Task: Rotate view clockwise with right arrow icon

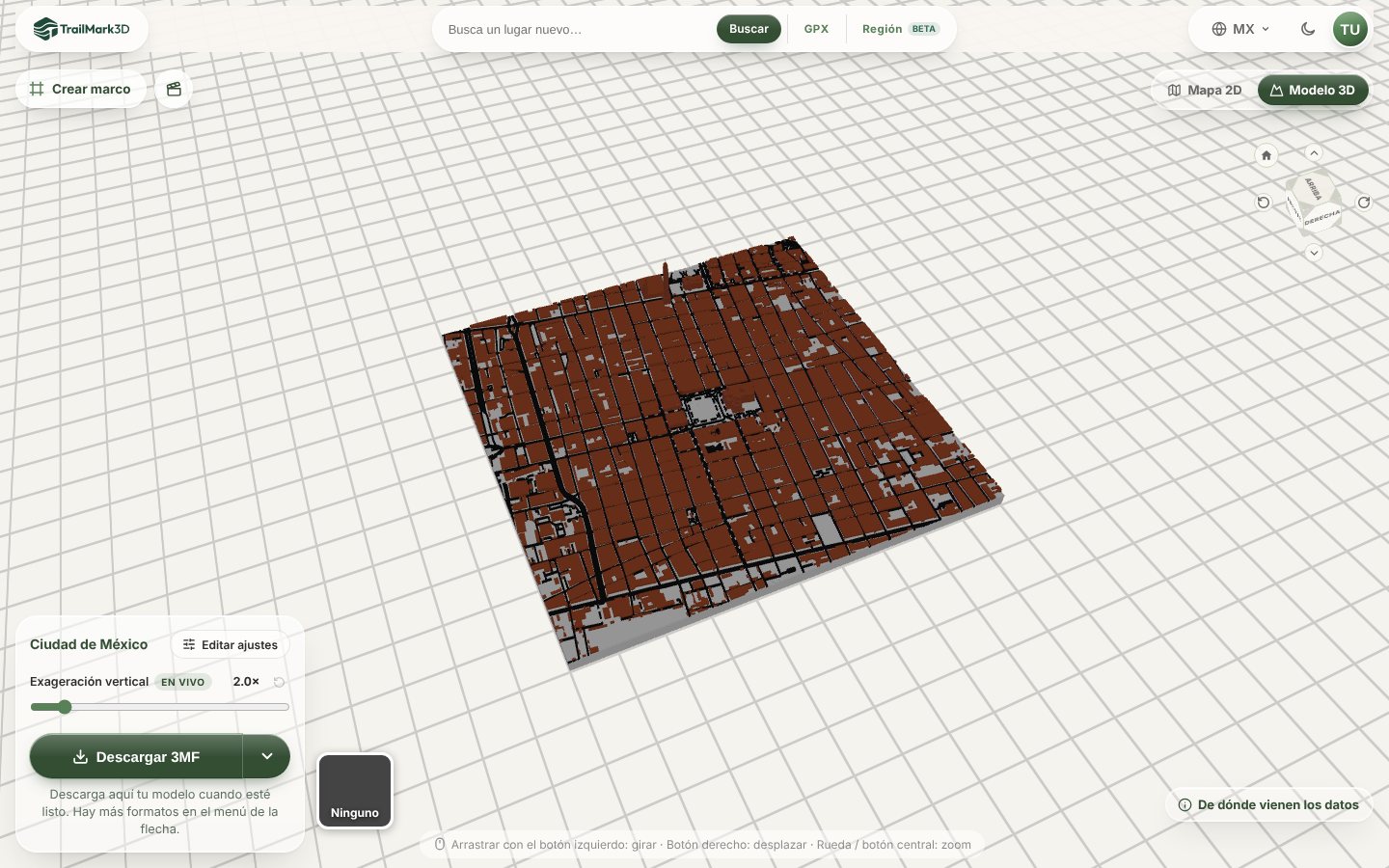Action: (x=1364, y=203)
